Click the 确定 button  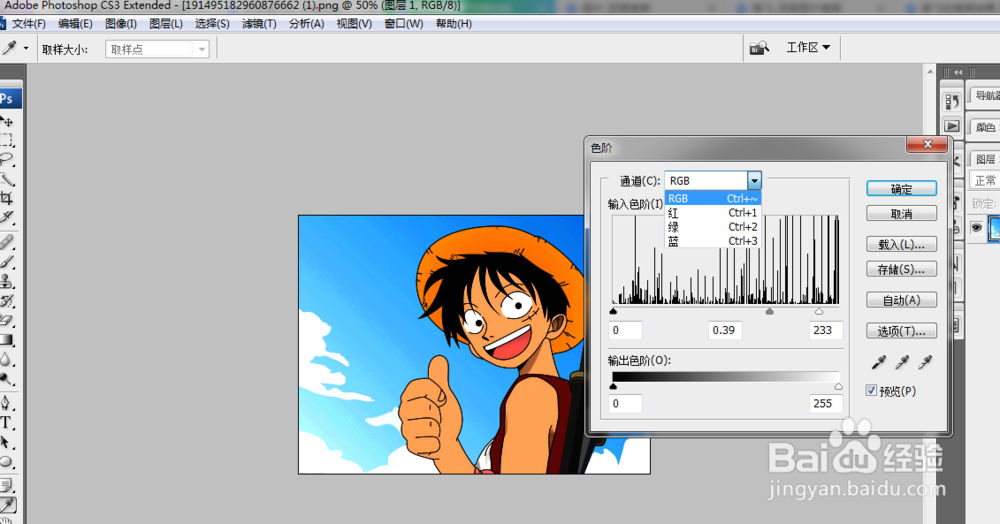(x=901, y=189)
